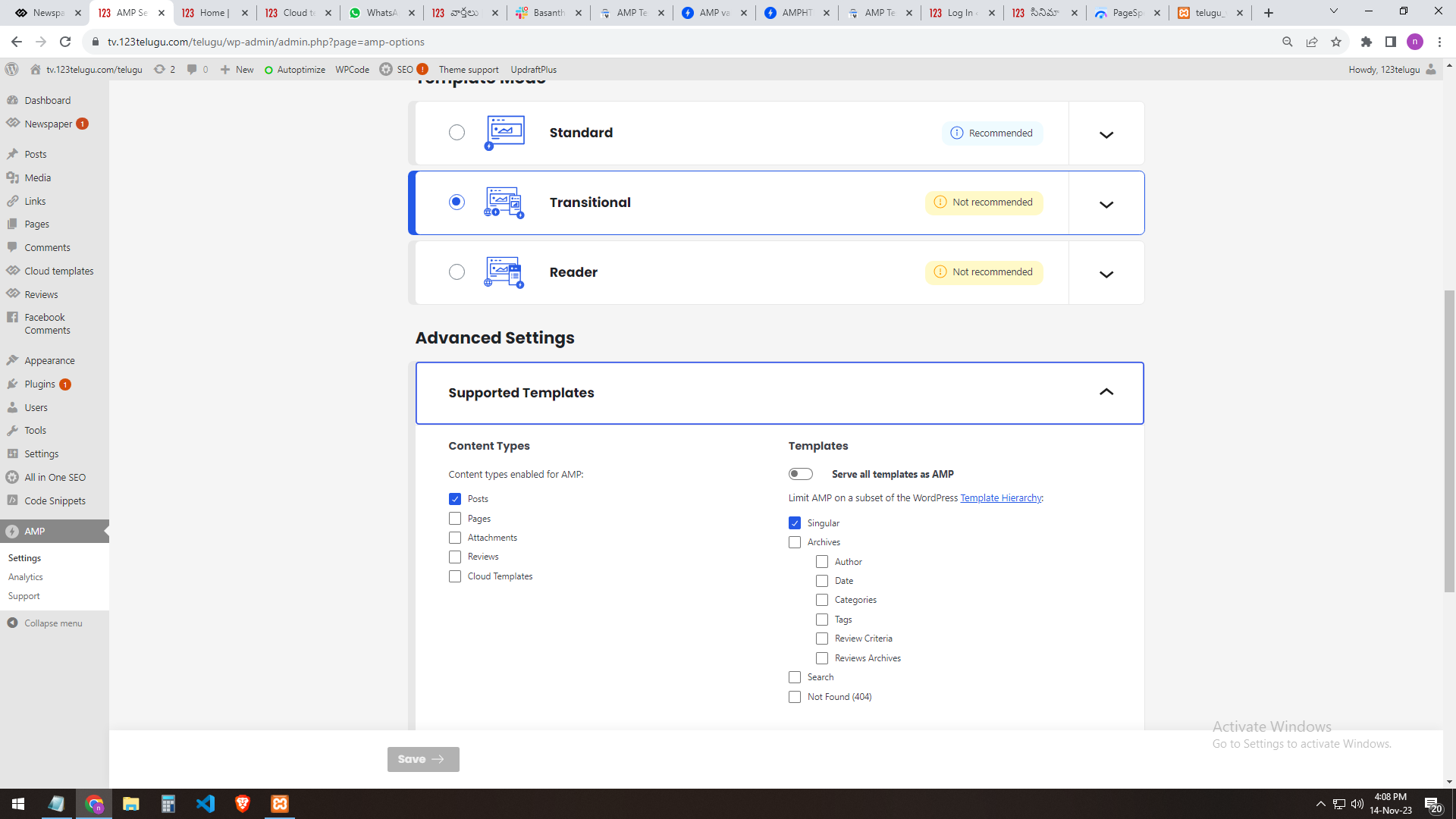The image size is (1456, 819).
Task: Toggle Serve all templates as AMP
Action: pyautogui.click(x=800, y=474)
